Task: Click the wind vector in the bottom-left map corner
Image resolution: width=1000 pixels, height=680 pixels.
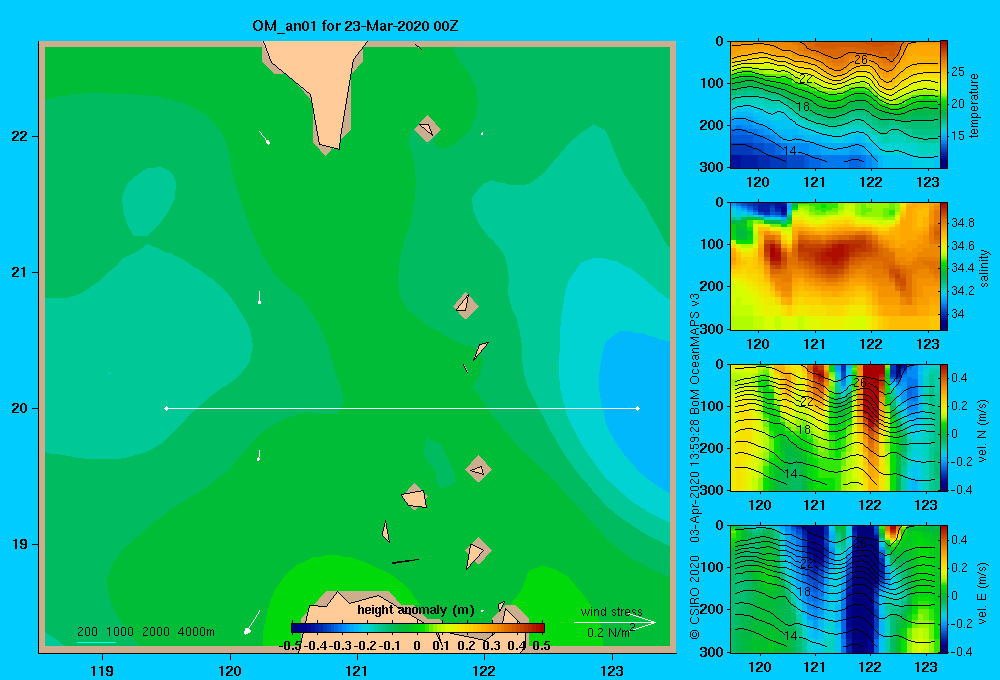Action: 252,623
